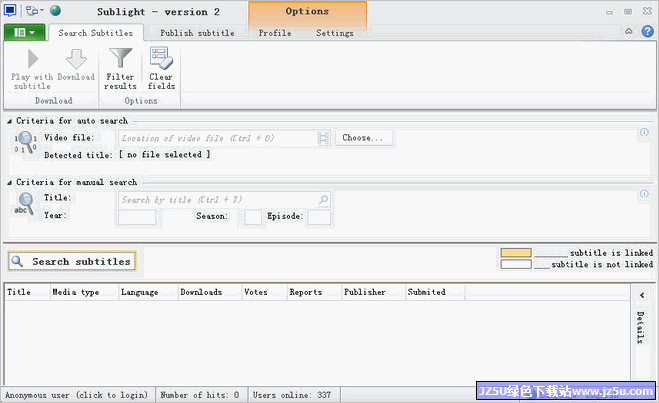Viewport: 659px width, 403px height.
Task: Sort results by Downloads column
Action: pyautogui.click(x=210, y=292)
